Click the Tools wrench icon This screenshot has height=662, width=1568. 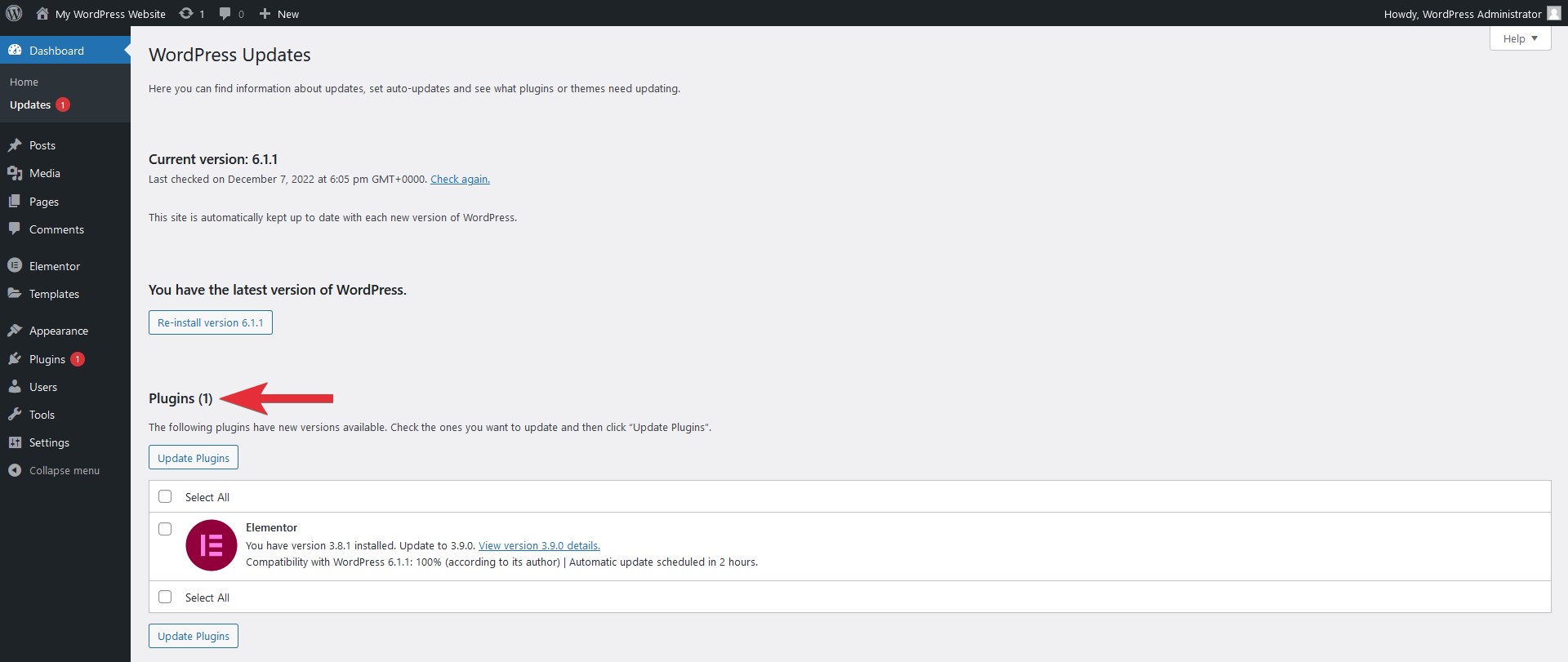tap(15, 415)
